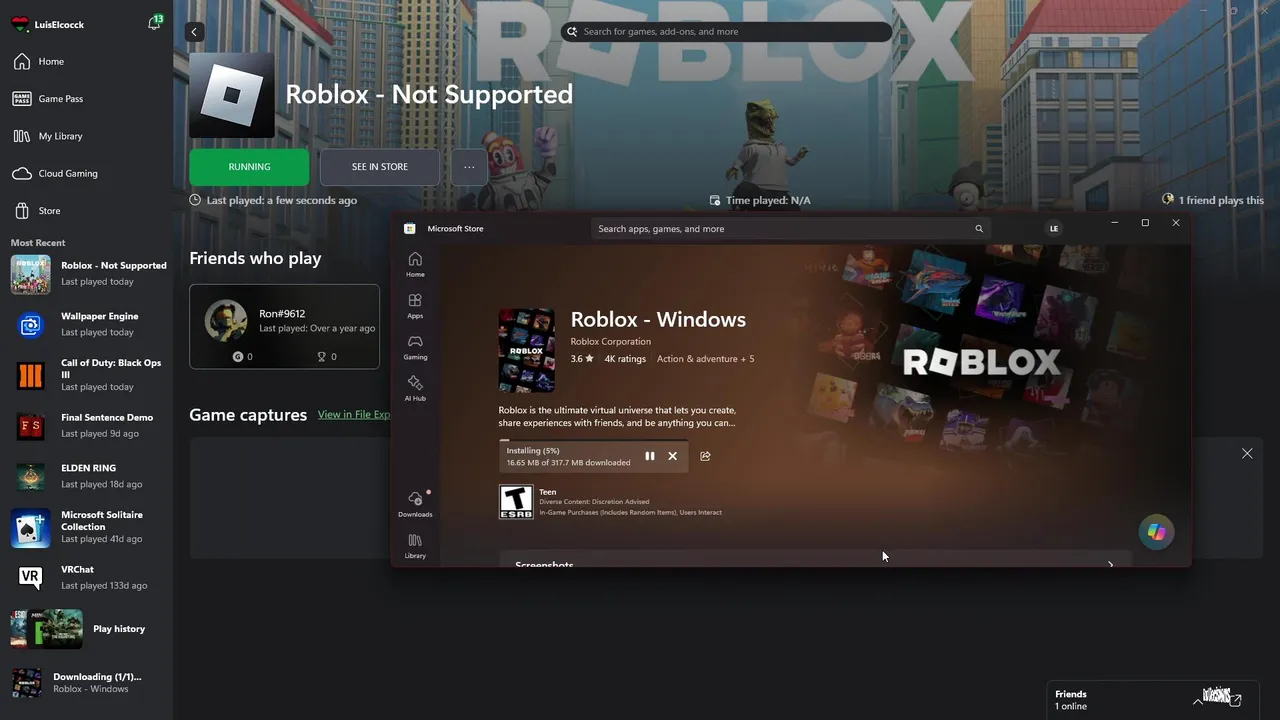1280x720 pixels.
Task: Open more options ellipsis for Roblox
Action: [x=469, y=167]
